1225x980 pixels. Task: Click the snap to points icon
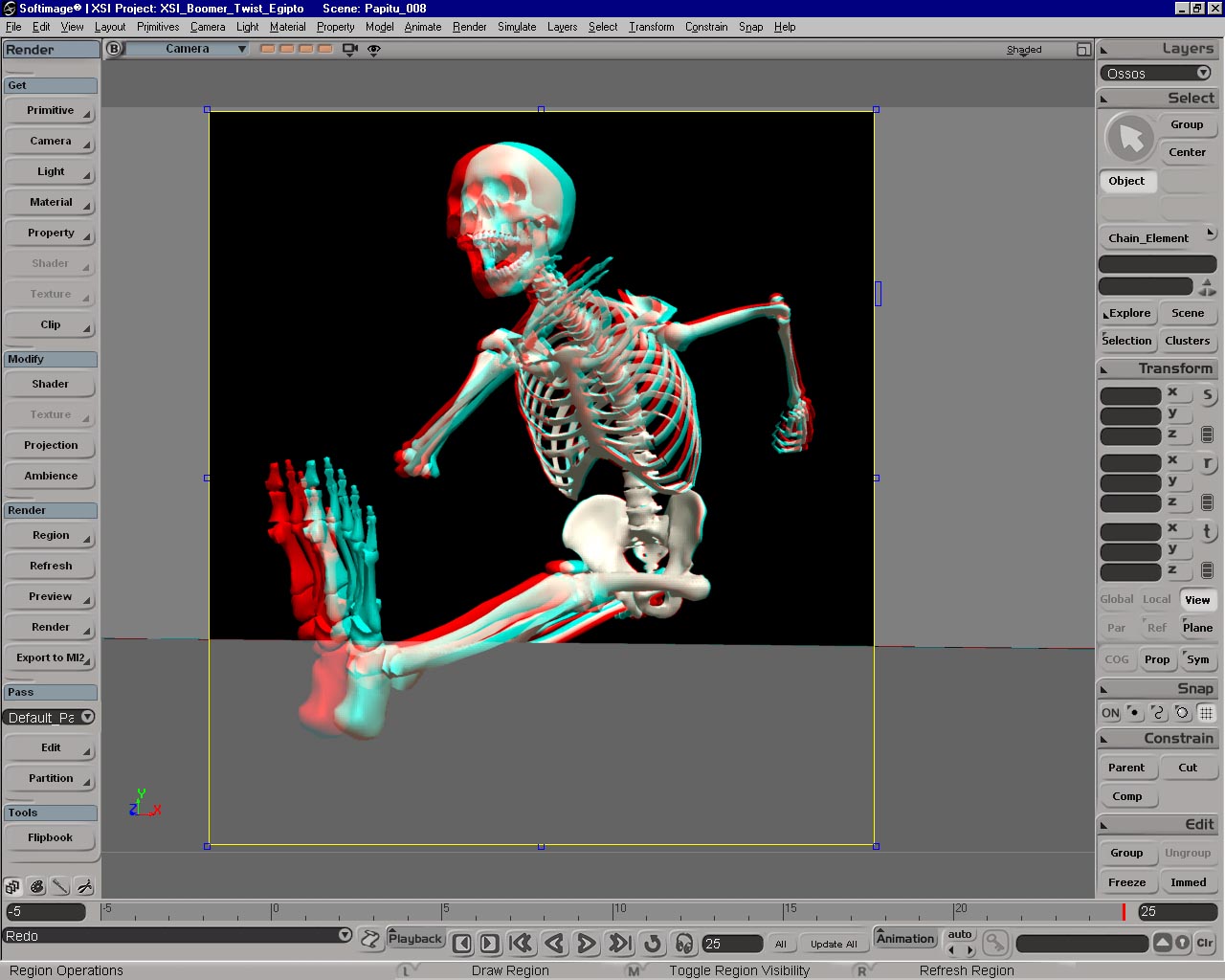click(1134, 713)
